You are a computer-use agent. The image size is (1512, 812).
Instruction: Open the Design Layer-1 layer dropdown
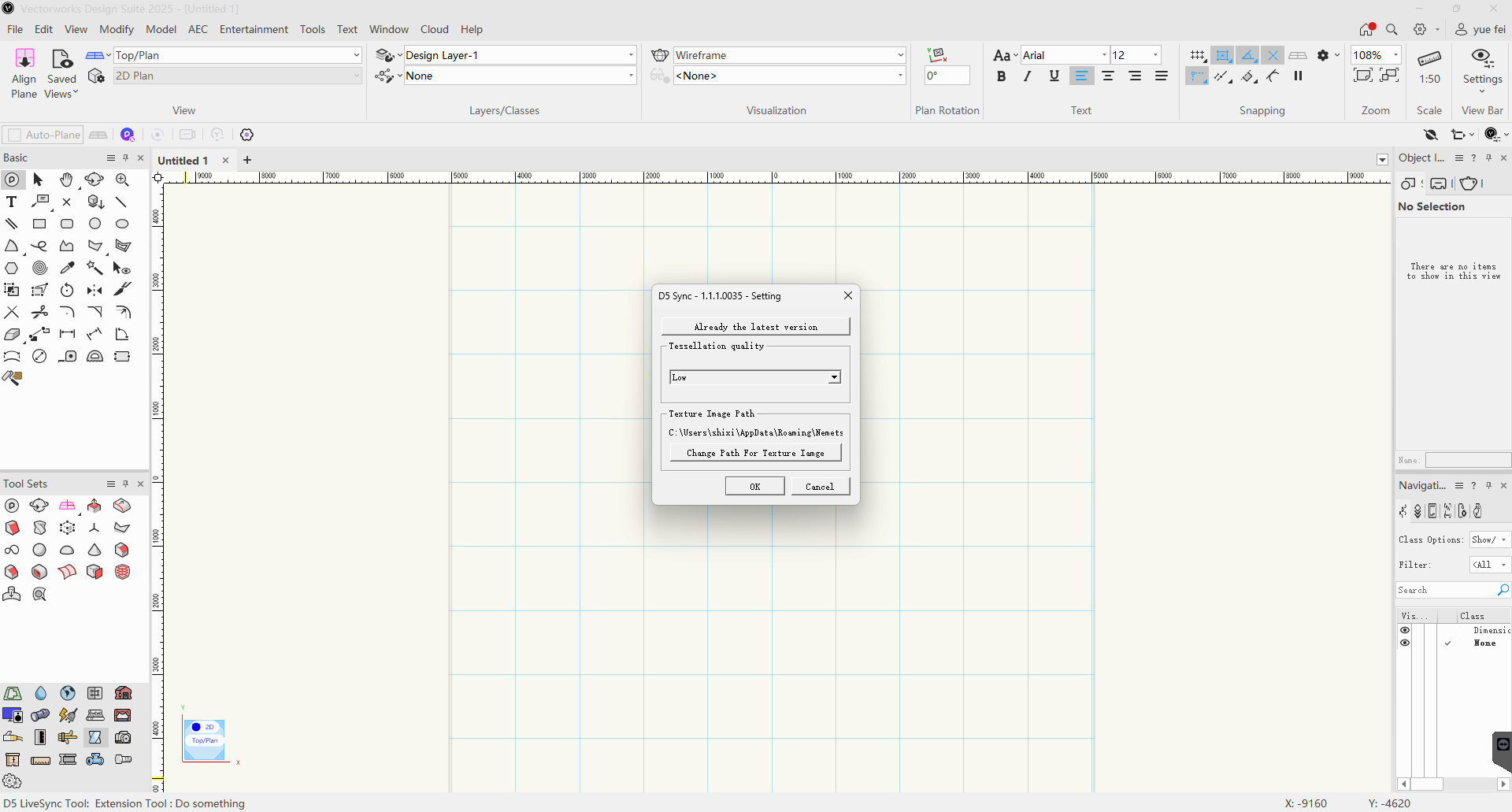tap(520, 55)
